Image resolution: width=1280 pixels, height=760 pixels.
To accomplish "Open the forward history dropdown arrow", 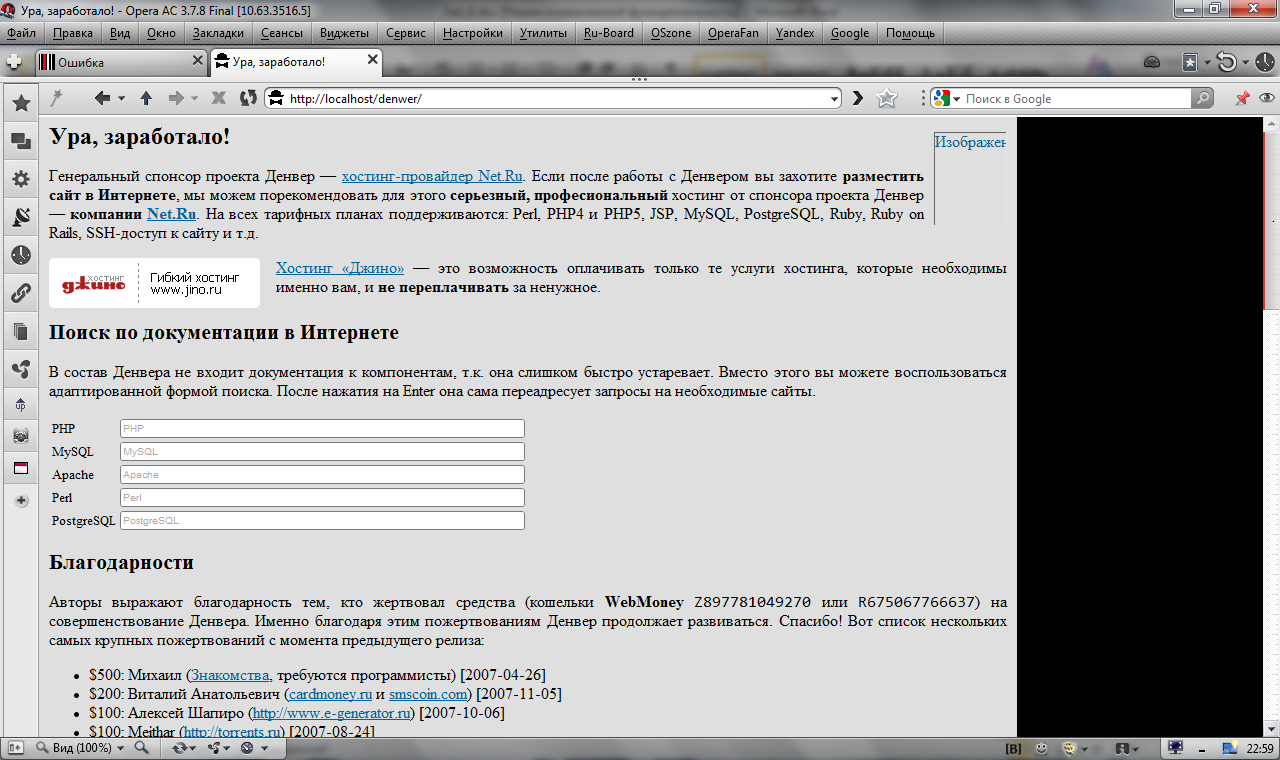I will click(195, 98).
